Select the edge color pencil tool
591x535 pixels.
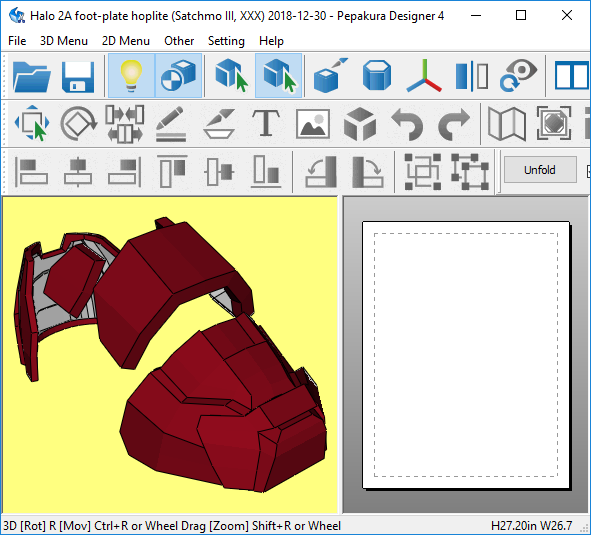[x=171, y=123]
